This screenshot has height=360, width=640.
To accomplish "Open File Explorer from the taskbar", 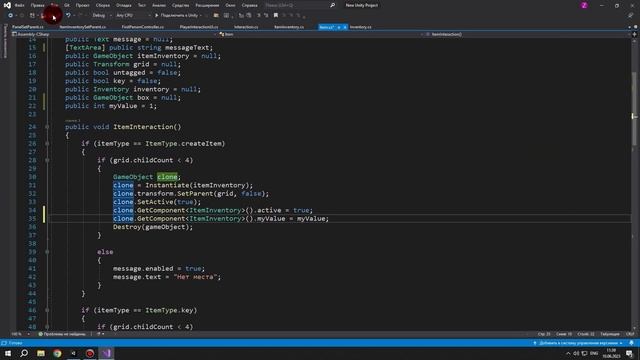I will 41,353.
